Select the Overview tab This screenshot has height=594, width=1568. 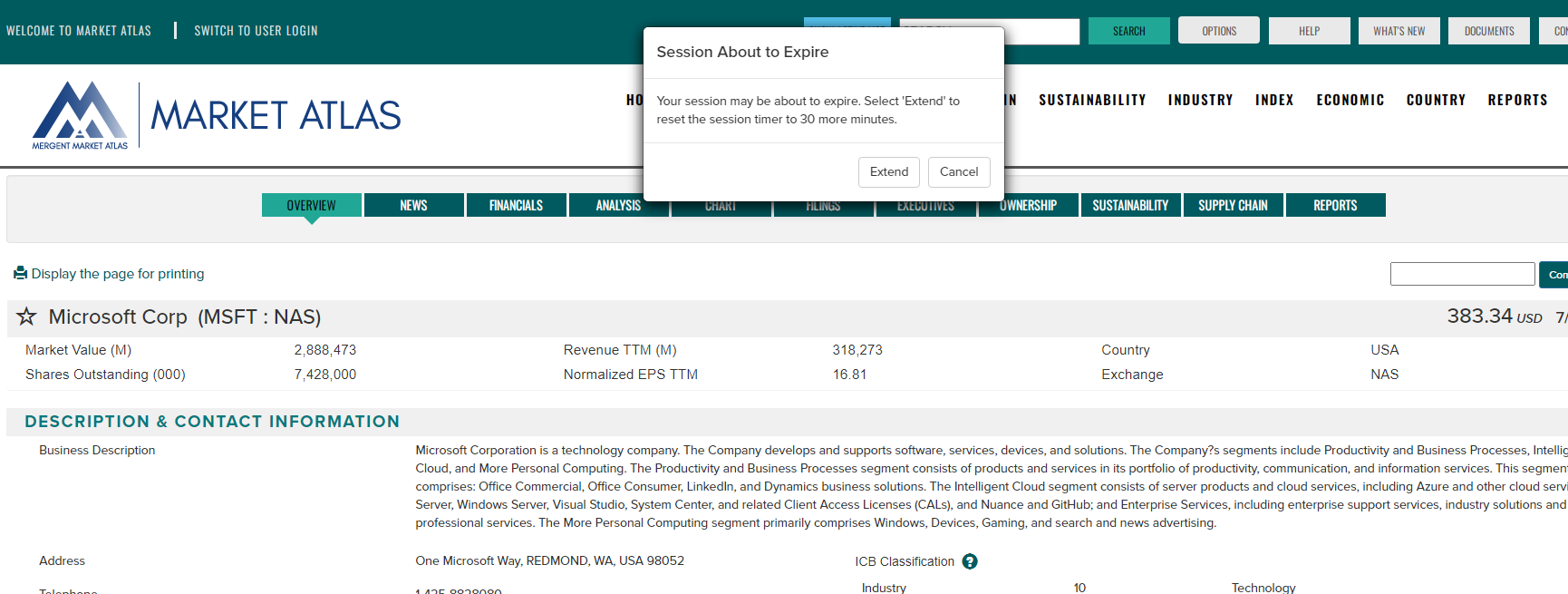pyautogui.click(x=312, y=205)
